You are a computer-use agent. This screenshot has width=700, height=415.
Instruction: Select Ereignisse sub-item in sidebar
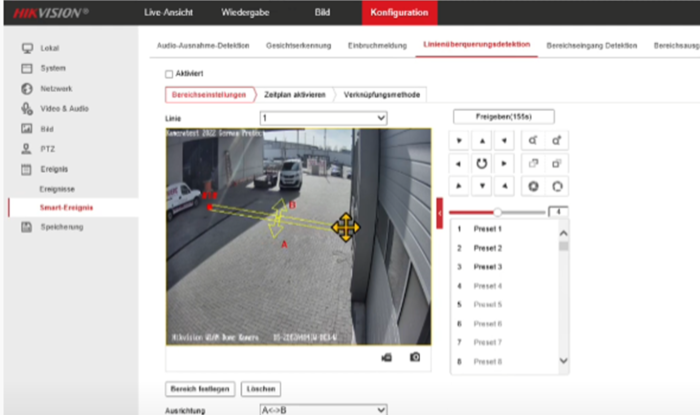pyautogui.click(x=57, y=189)
